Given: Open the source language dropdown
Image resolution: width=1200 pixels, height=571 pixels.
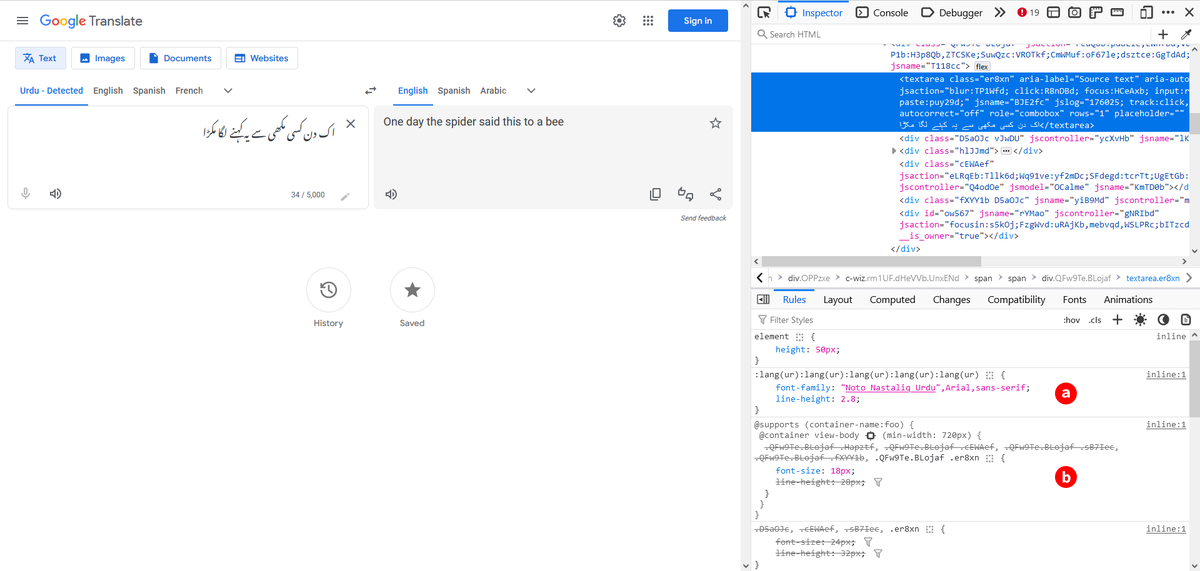Looking at the screenshot, I should pyautogui.click(x=228, y=91).
